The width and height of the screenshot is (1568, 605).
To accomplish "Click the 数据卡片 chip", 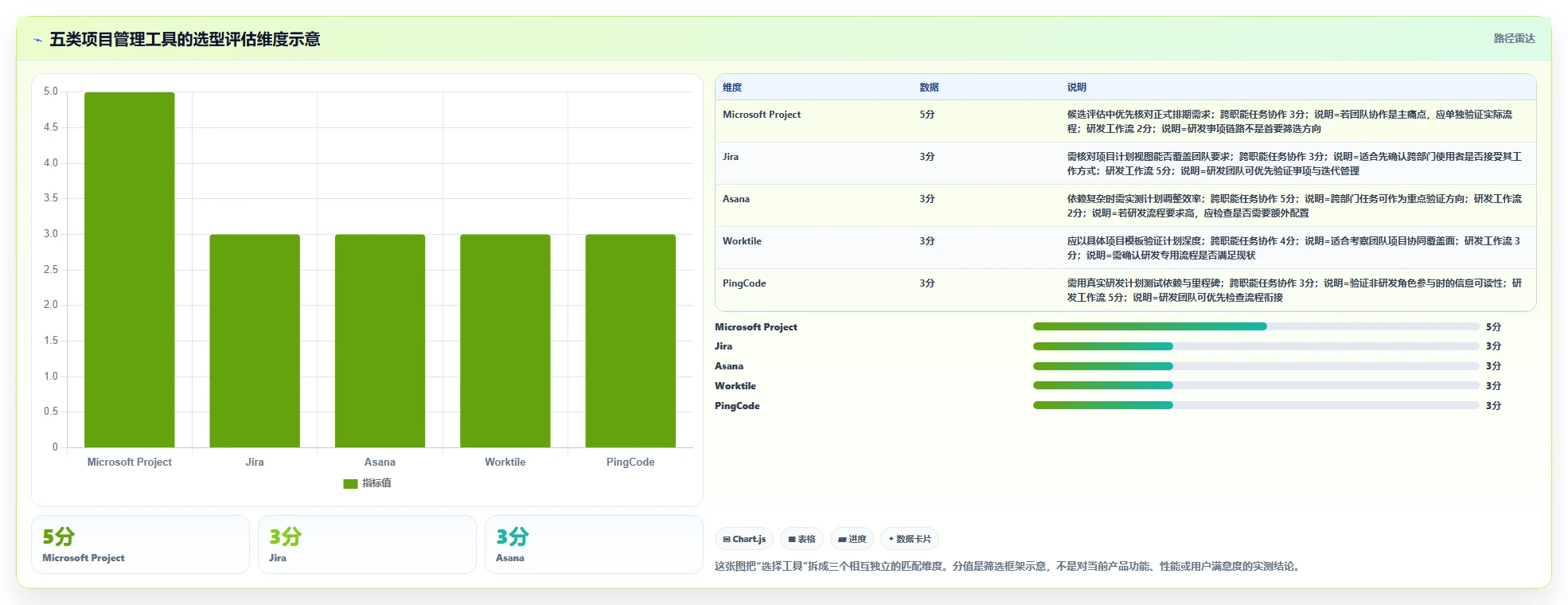I will coord(910,539).
